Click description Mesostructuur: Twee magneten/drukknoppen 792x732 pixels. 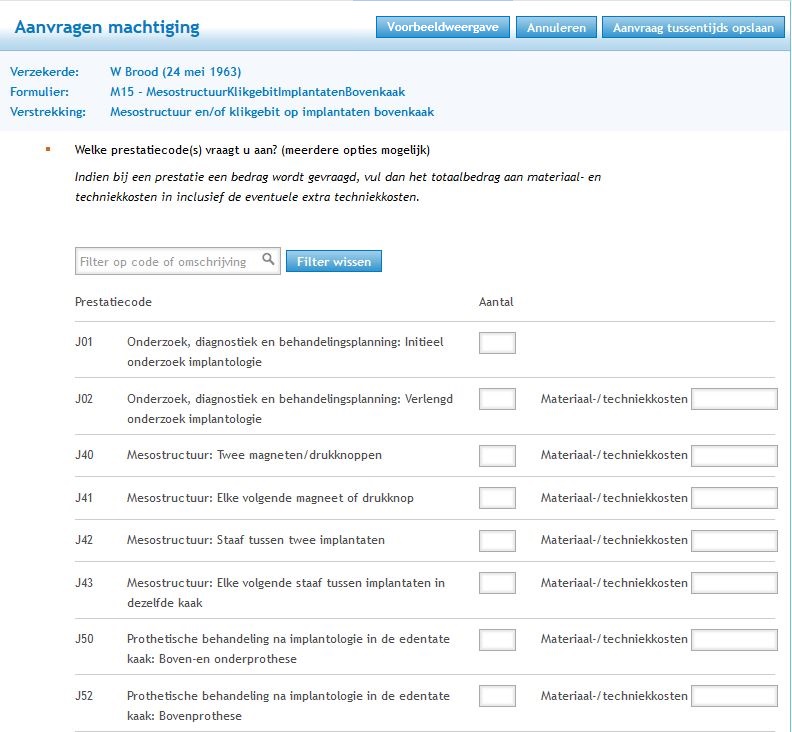[x=254, y=455]
